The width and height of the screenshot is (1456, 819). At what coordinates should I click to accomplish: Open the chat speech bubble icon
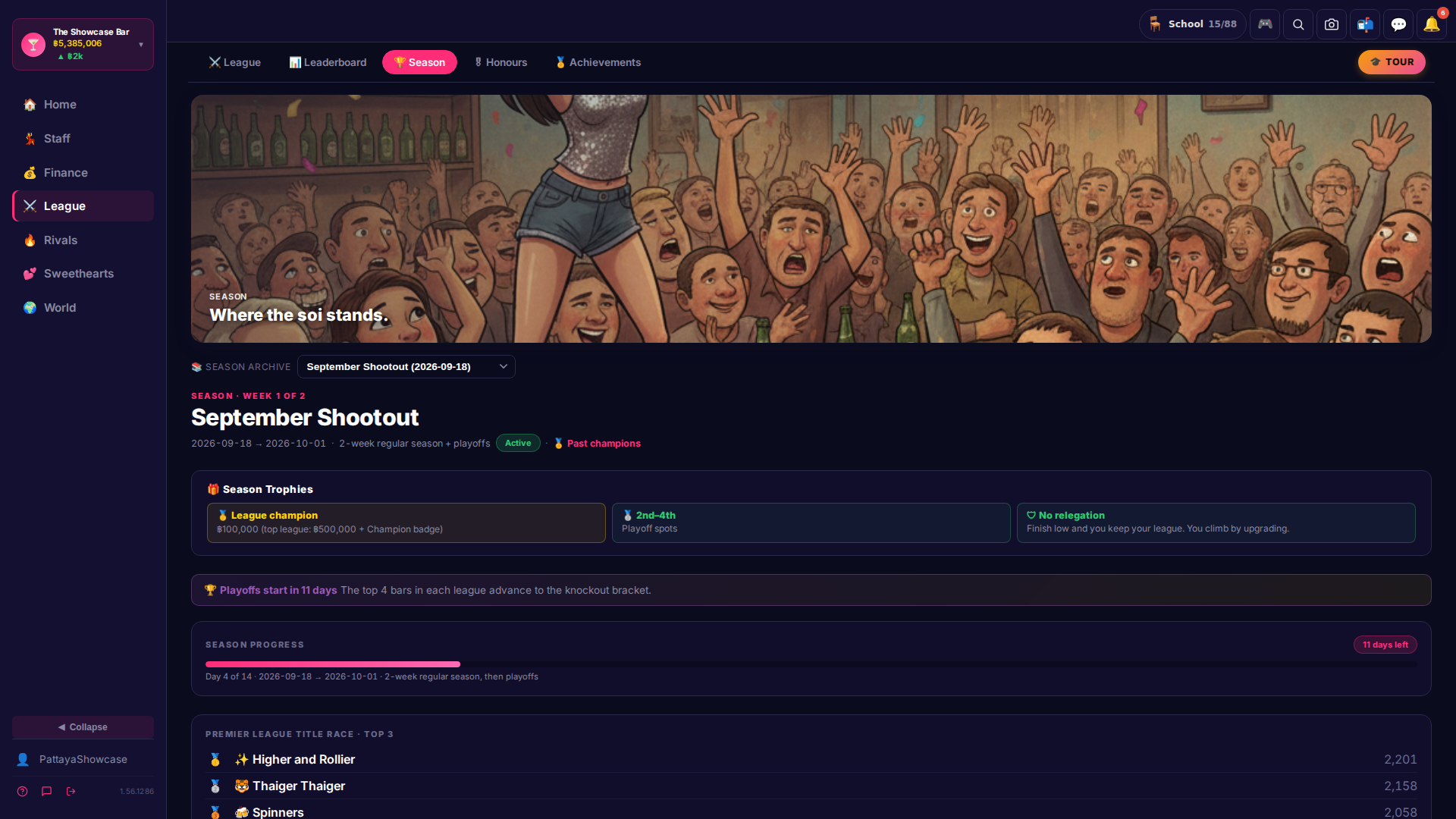(1398, 24)
